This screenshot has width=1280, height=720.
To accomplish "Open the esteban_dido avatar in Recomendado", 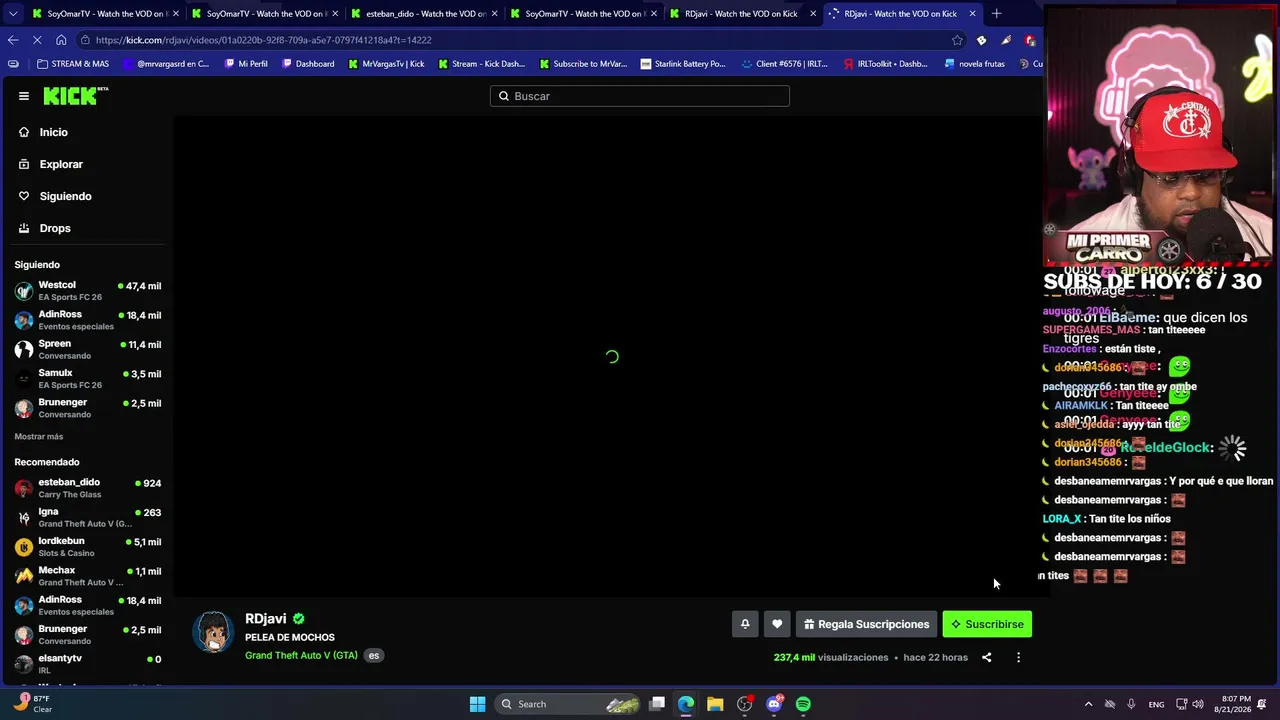I will [24, 489].
